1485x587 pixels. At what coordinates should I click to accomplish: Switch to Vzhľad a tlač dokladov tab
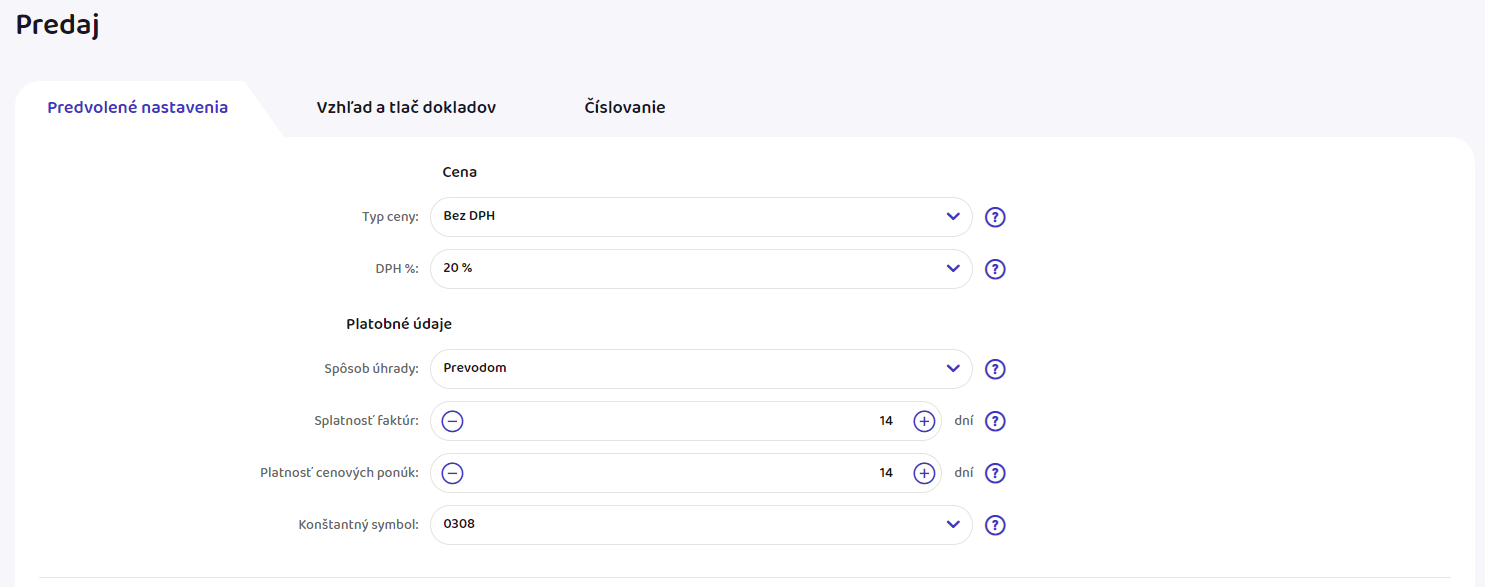pos(406,108)
